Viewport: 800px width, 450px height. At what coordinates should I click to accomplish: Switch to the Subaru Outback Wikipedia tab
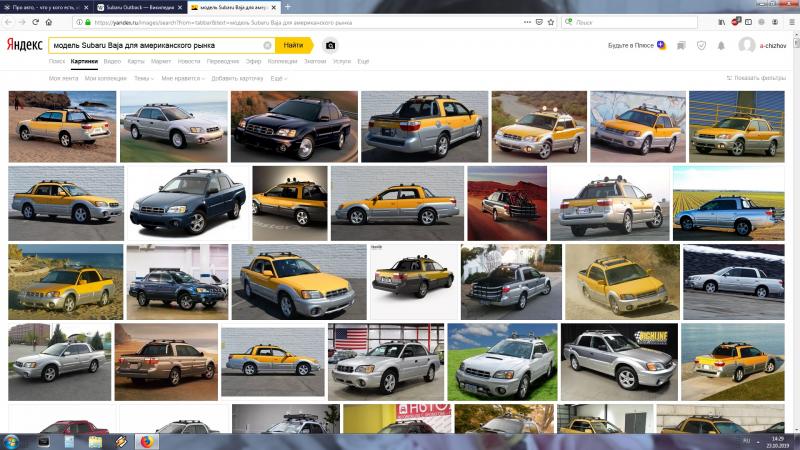139,8
